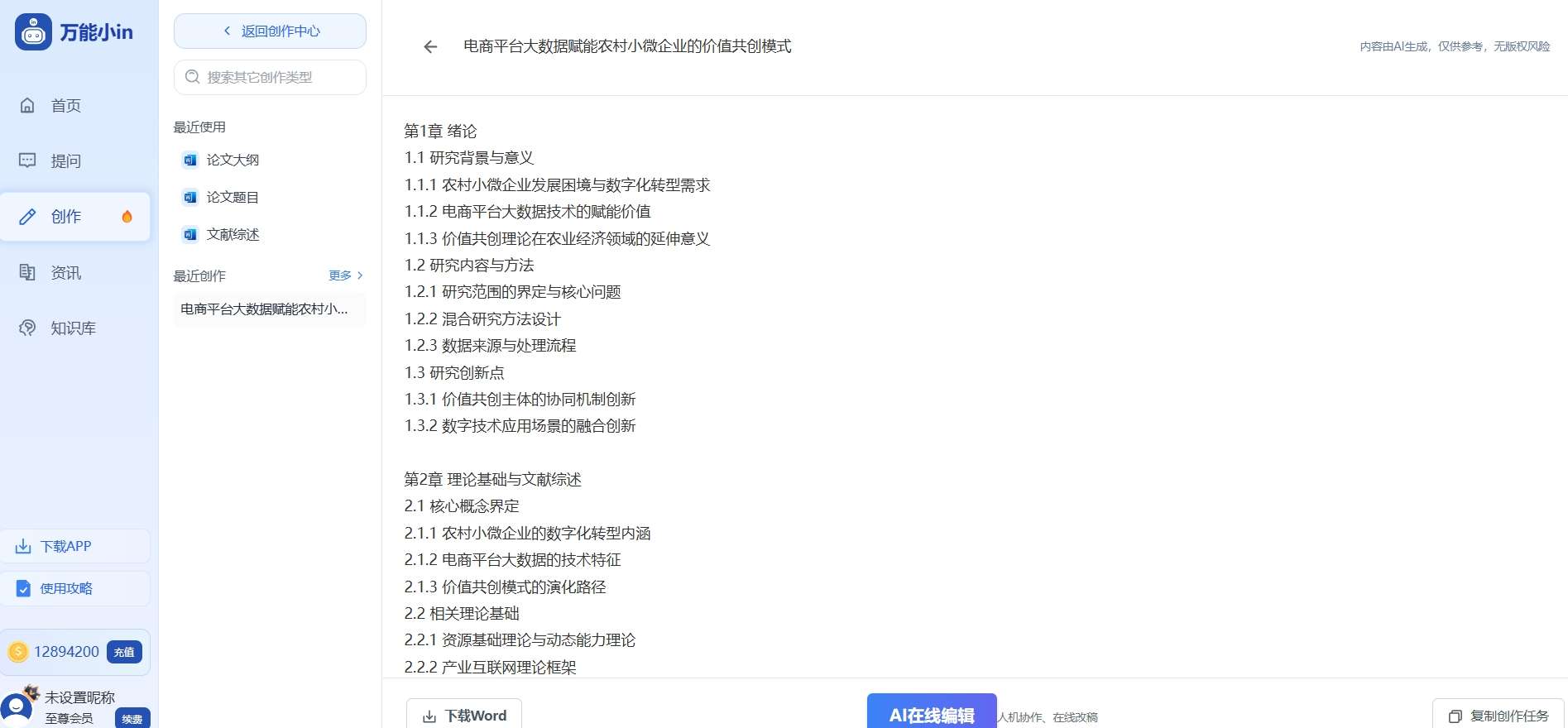Click the 万能小in robot logo
Screen dimensions: 1568x728
tap(33, 32)
